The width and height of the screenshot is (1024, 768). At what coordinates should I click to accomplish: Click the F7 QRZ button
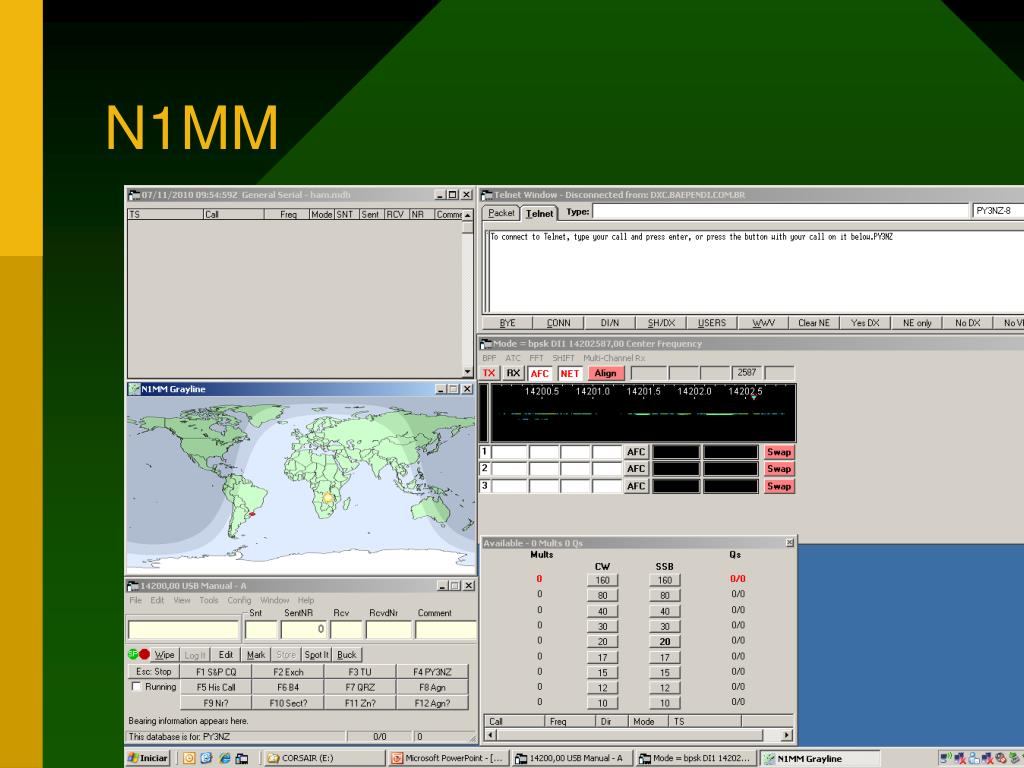[x=360, y=687]
